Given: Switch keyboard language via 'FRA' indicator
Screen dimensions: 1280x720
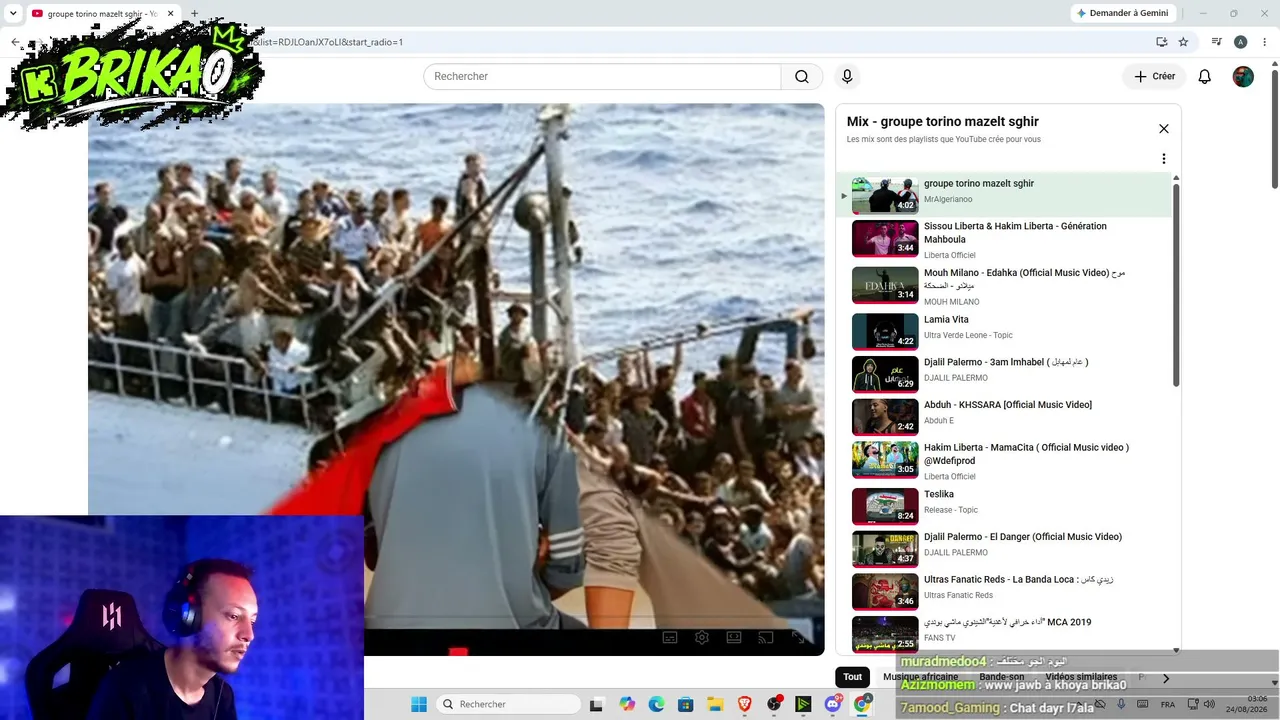Looking at the screenshot, I should point(1168,705).
